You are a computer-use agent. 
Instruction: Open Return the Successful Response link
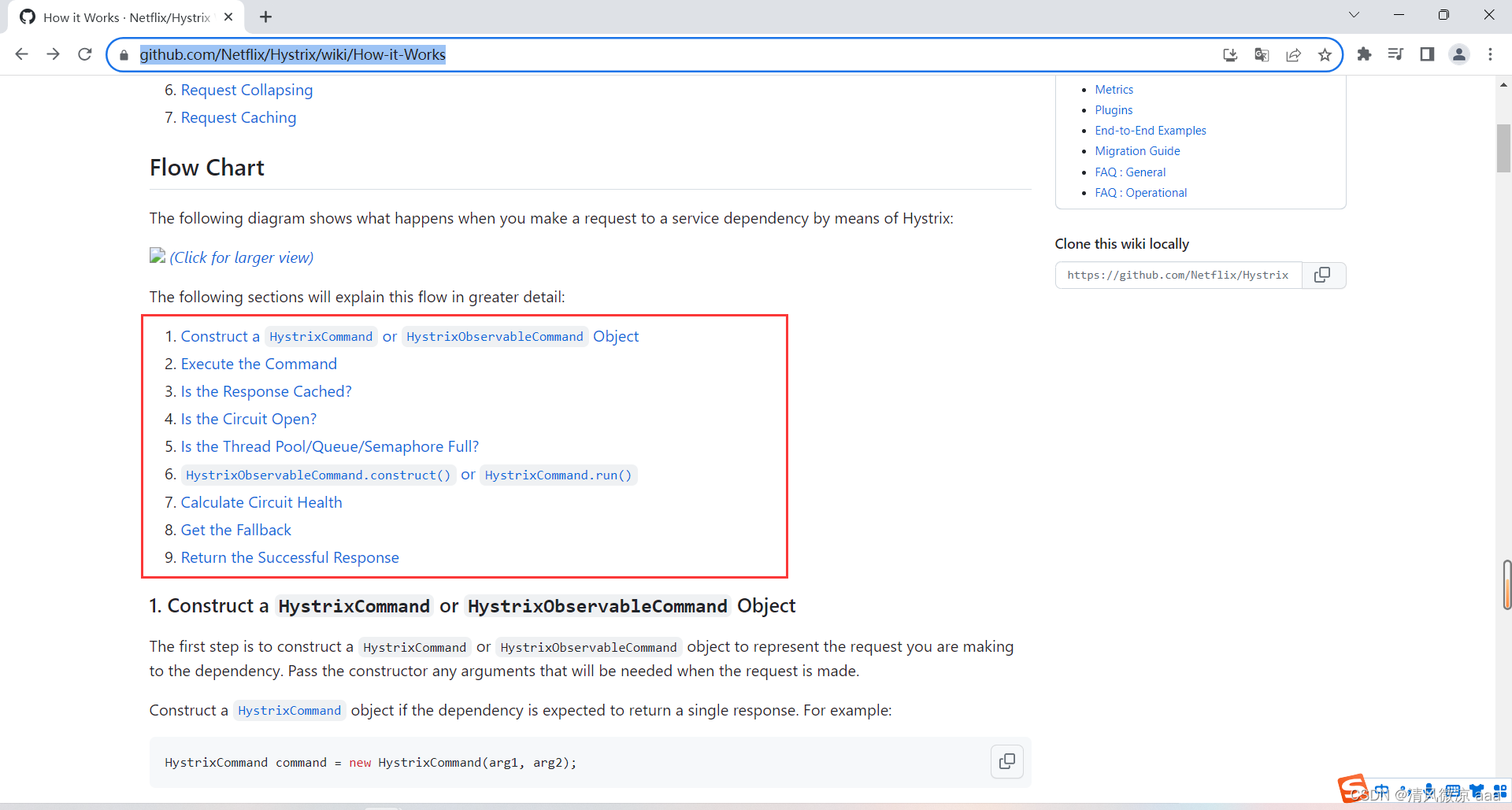[x=290, y=557]
